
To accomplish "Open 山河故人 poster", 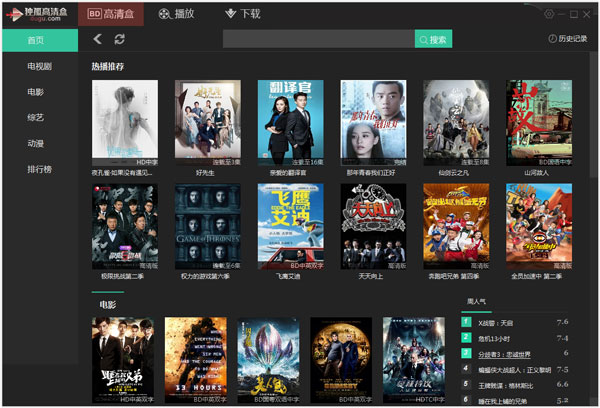I will 539,123.
